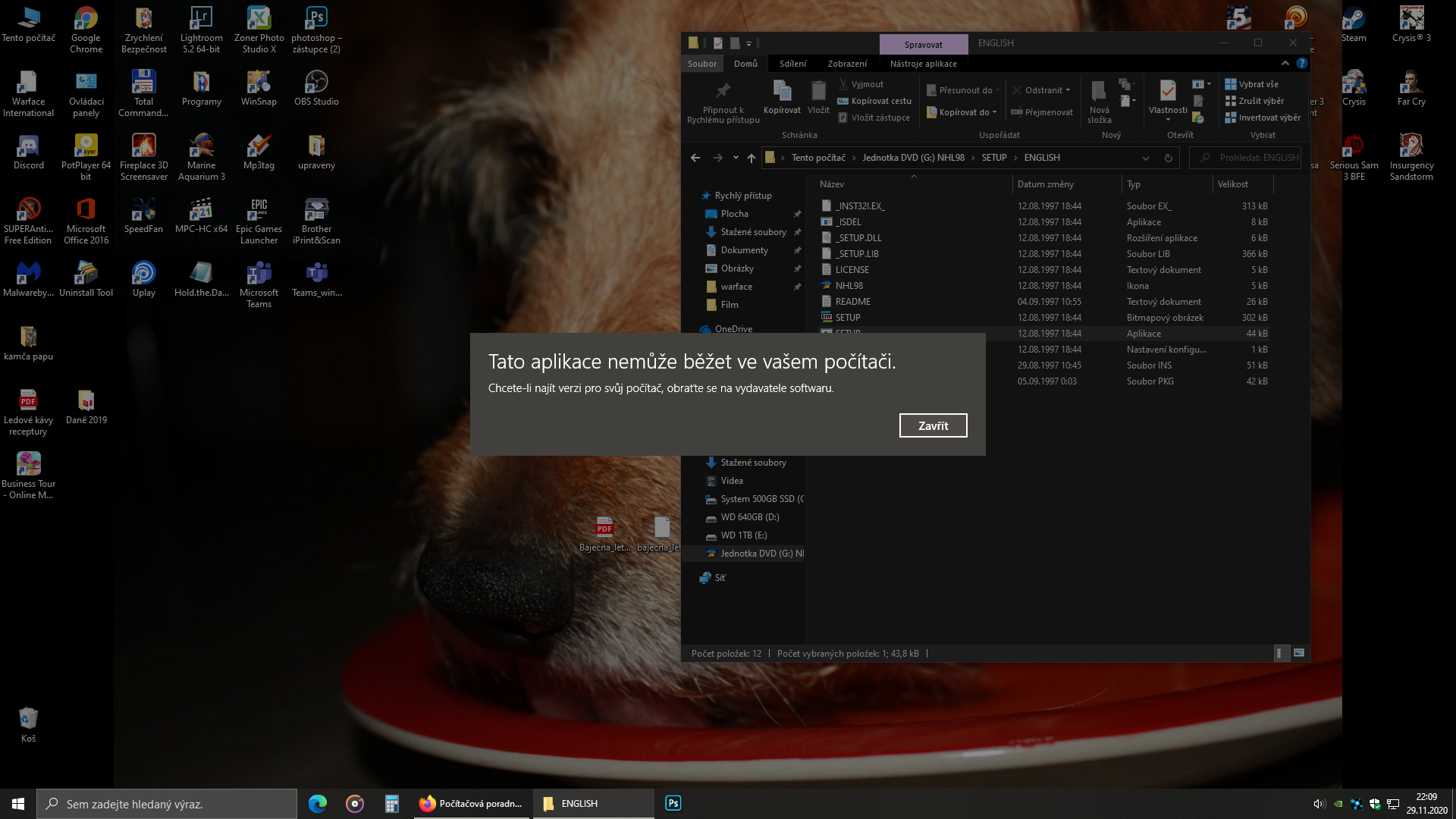Screen dimensions: 1456x819
Task: Click the Nová složka icon
Action: [x=1099, y=93]
